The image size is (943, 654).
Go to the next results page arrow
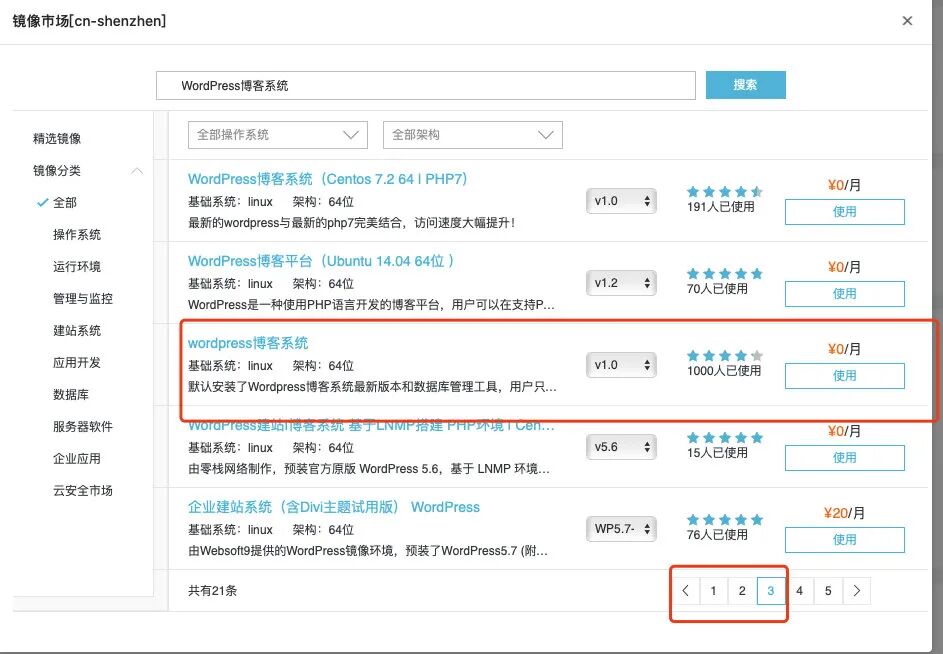click(856, 591)
